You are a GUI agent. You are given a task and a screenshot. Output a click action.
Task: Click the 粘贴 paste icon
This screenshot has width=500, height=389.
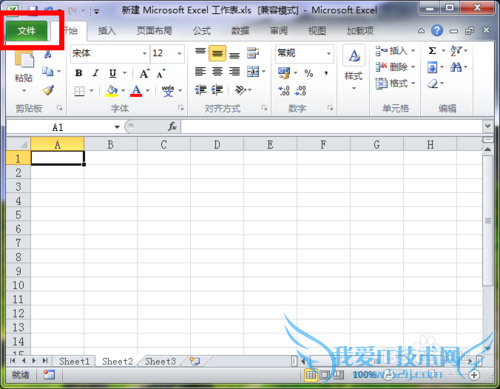[x=24, y=60]
